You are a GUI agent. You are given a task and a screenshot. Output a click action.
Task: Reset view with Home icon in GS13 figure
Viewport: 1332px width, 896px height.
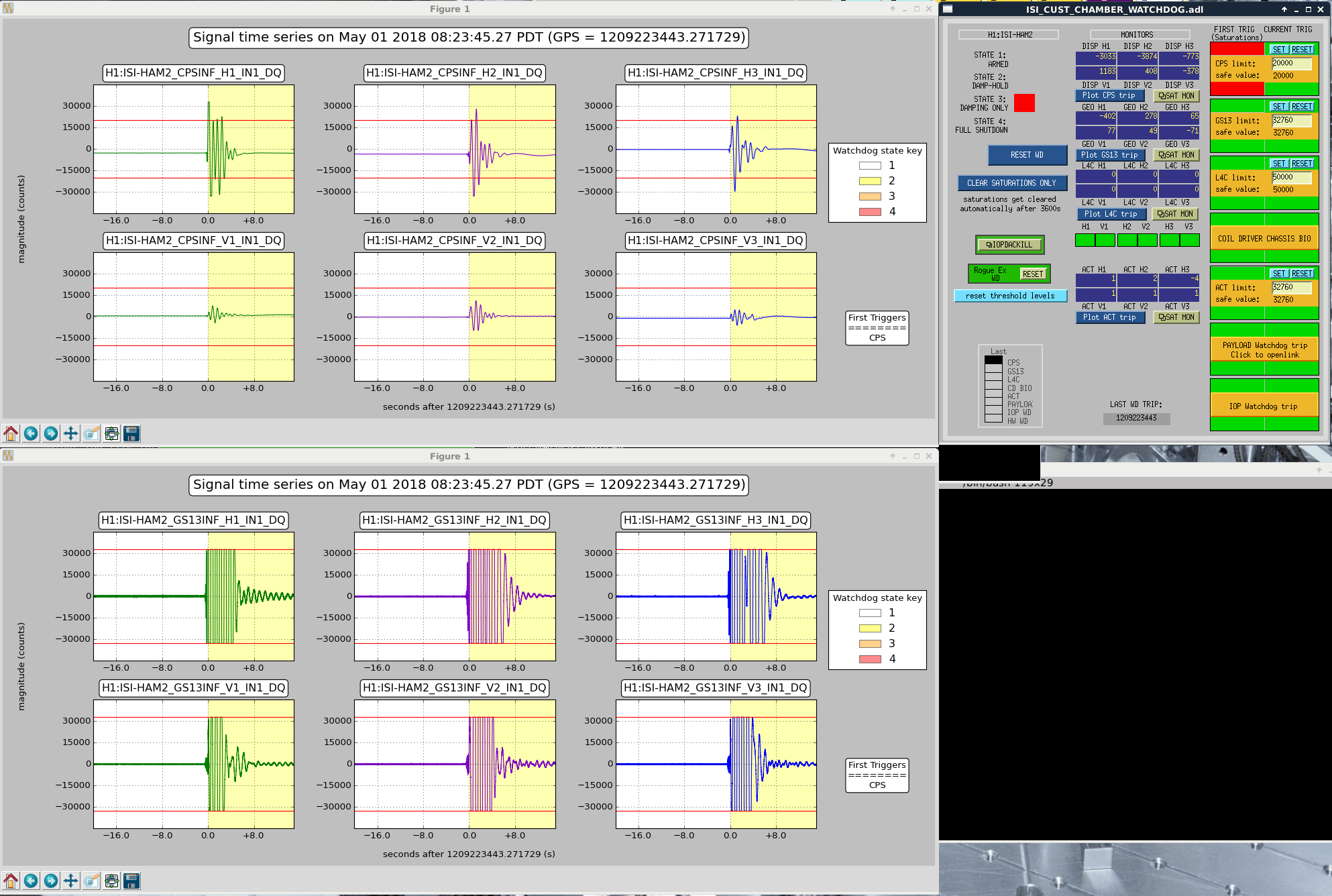tap(11, 881)
